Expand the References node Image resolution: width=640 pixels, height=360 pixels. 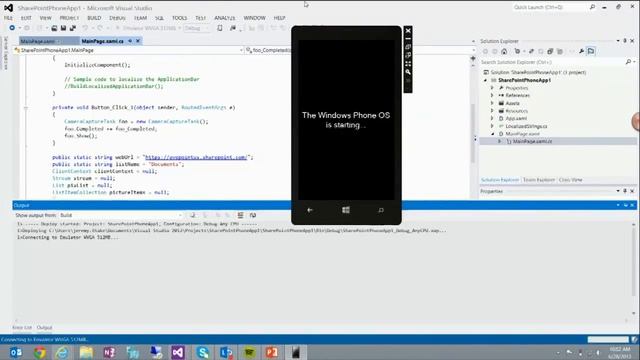pos(492,95)
